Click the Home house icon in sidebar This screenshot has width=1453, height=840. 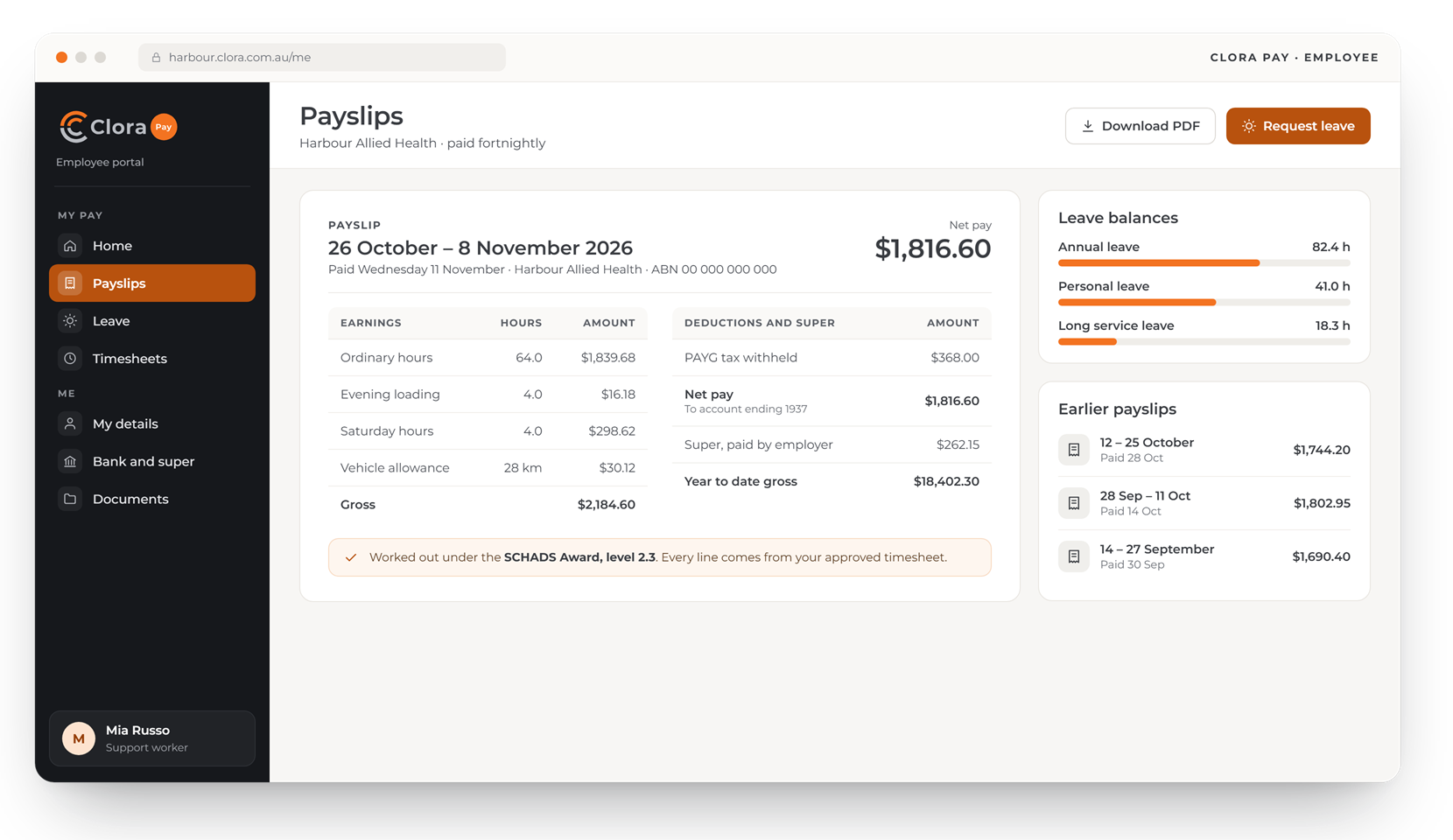point(70,246)
